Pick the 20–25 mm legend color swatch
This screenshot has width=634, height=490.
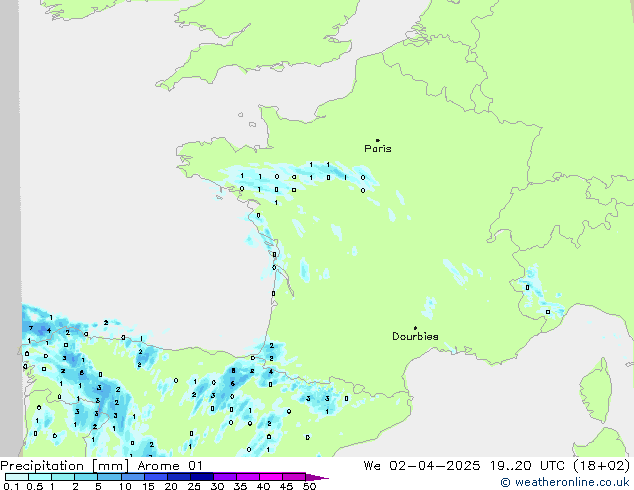click(179, 477)
